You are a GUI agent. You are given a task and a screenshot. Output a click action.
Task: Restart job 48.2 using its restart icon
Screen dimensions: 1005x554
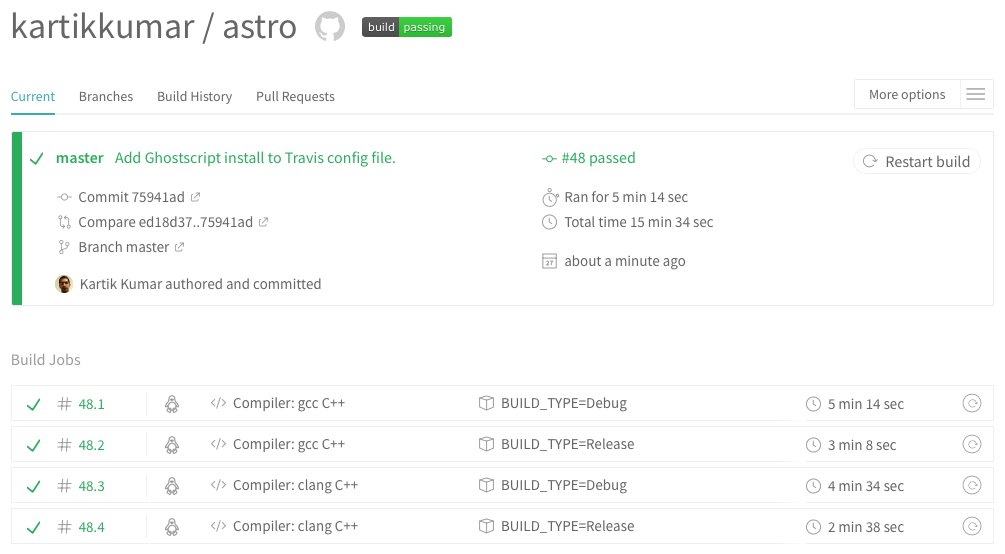(x=972, y=444)
